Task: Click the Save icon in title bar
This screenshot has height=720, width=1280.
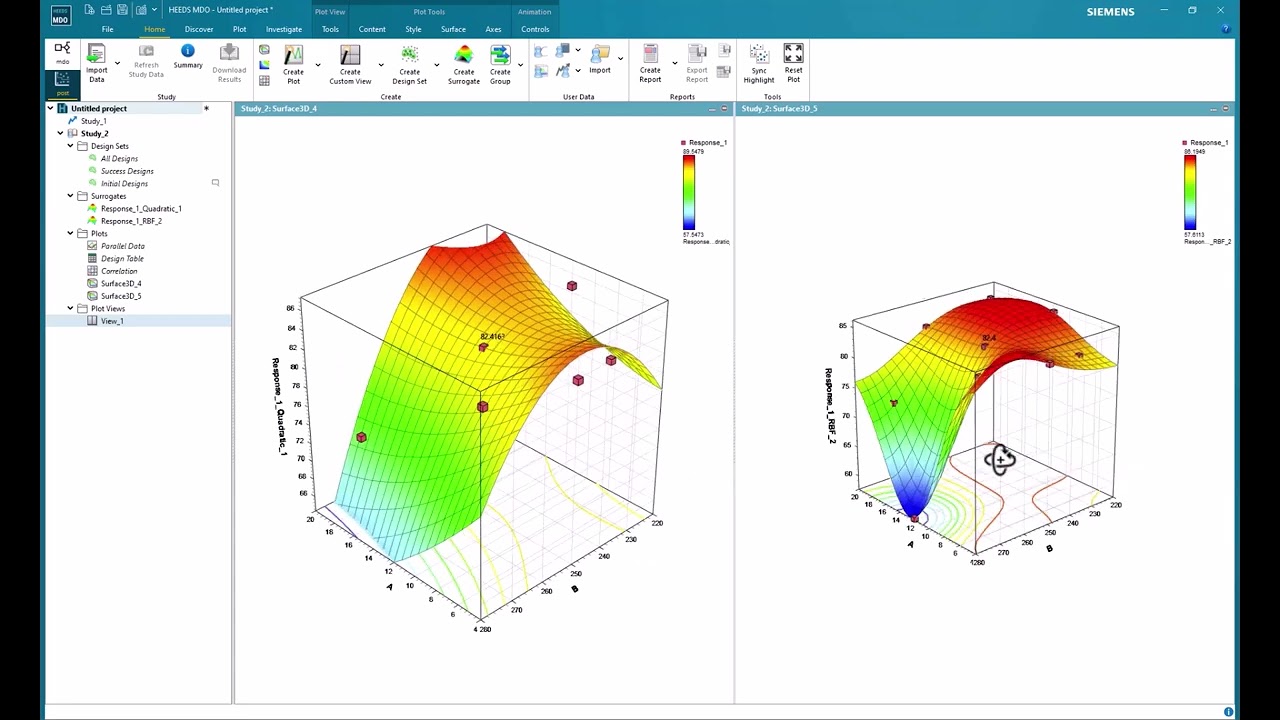Action: 122,10
